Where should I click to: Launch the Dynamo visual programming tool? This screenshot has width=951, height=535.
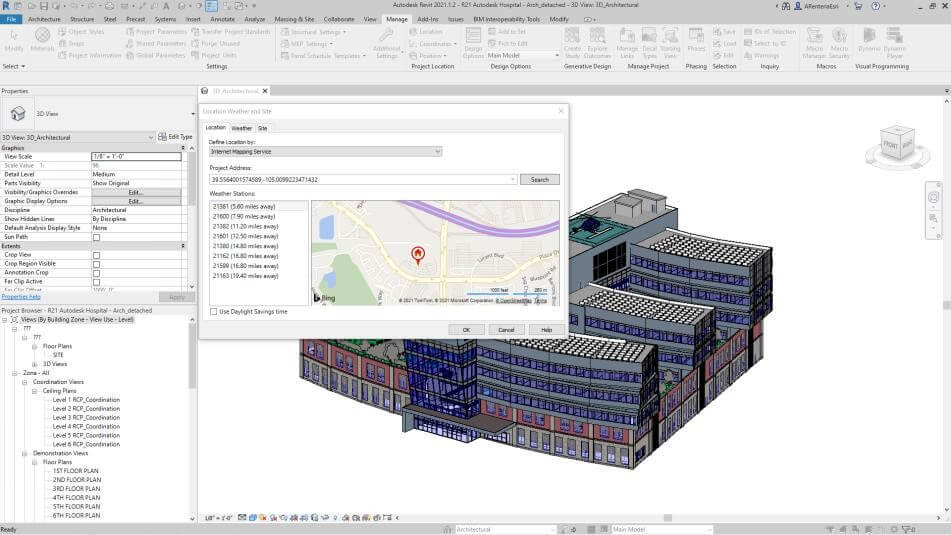coord(869,40)
